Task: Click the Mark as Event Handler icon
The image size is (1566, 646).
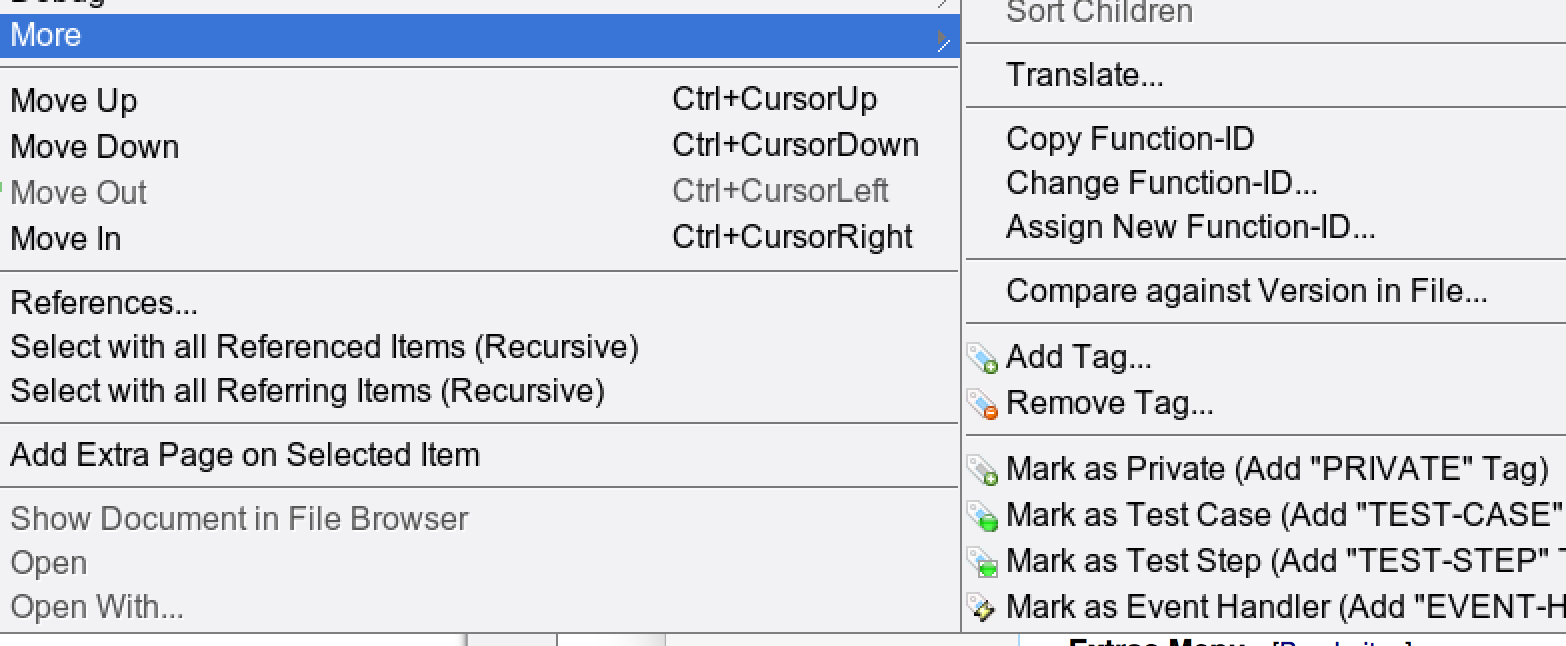Action: coord(983,608)
